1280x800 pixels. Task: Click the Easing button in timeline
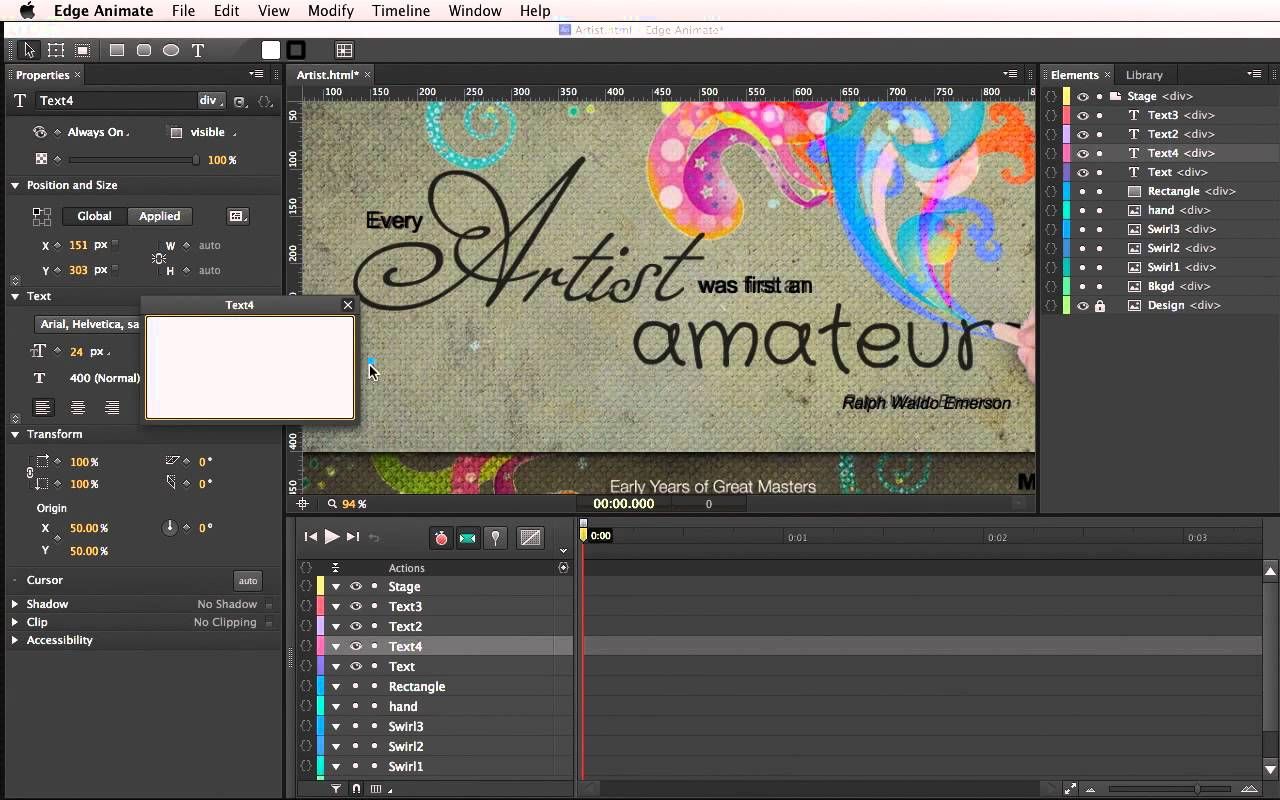pyautogui.click(x=531, y=538)
